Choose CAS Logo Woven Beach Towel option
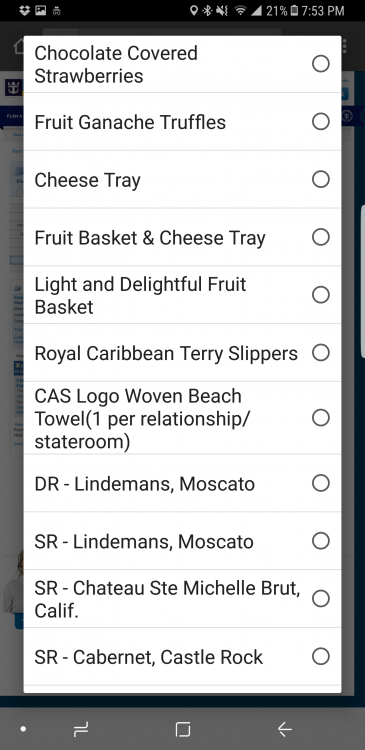Viewport: 365px width, 750px height. pos(182,418)
